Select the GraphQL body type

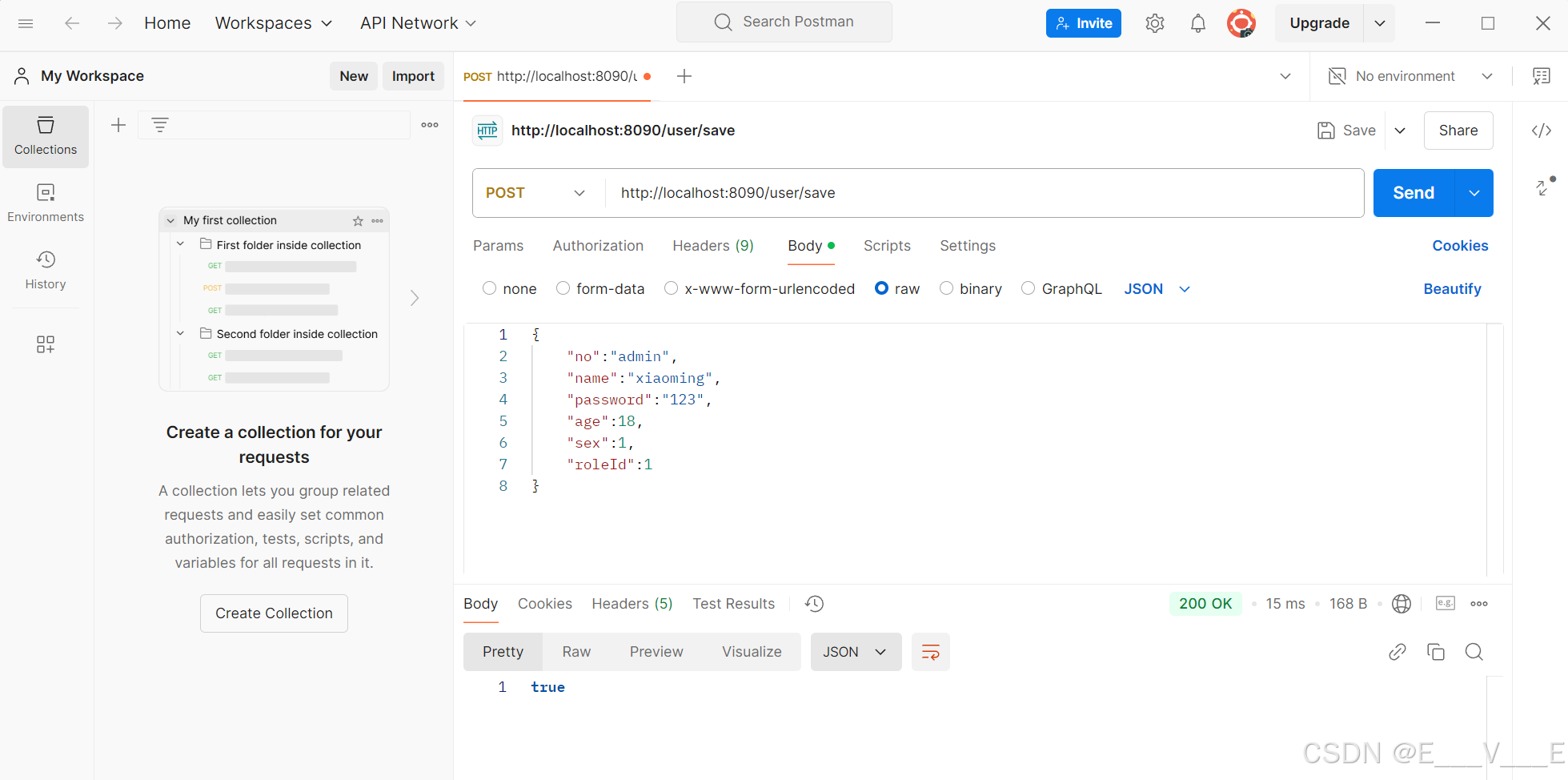[x=1028, y=288]
